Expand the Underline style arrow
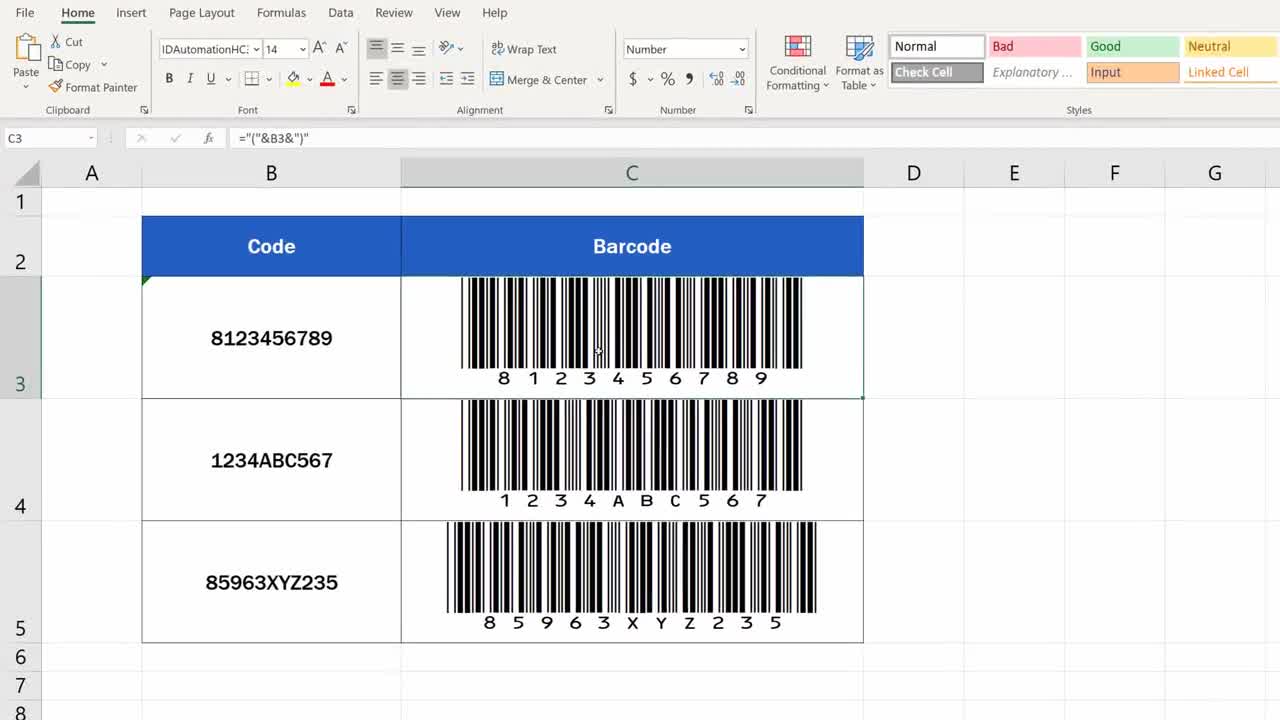 pyautogui.click(x=228, y=79)
